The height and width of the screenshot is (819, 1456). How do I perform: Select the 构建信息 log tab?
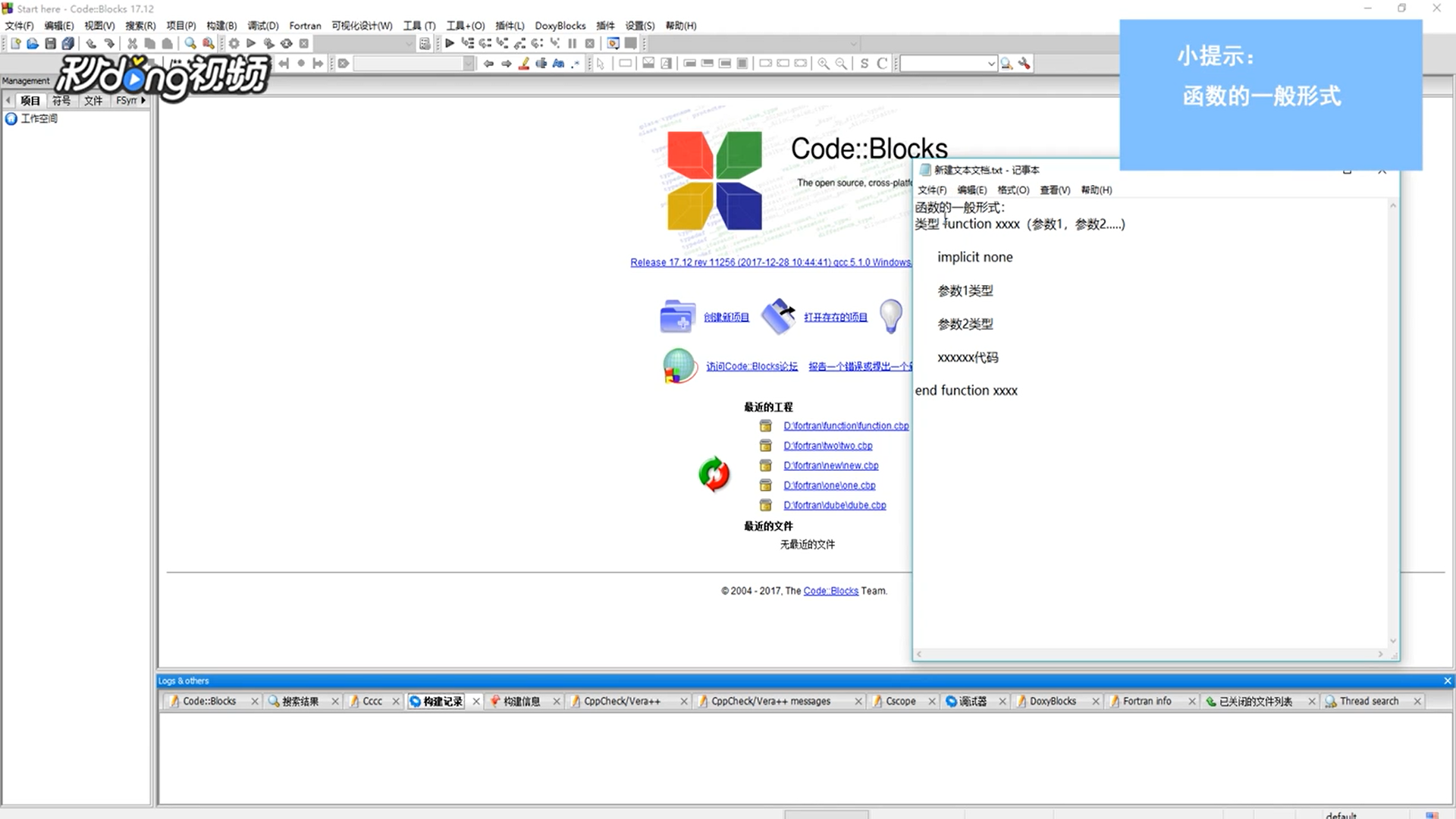(x=522, y=701)
